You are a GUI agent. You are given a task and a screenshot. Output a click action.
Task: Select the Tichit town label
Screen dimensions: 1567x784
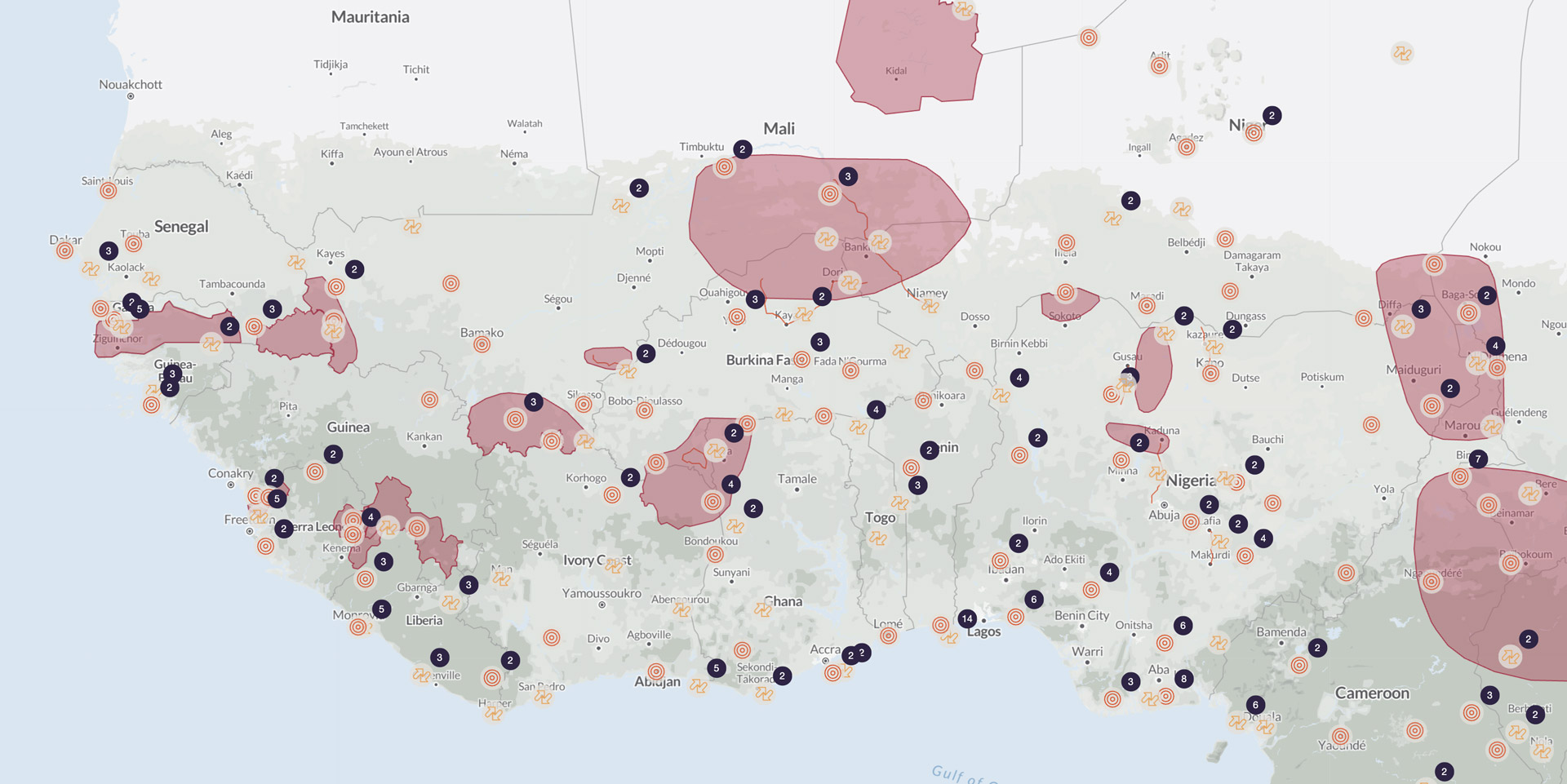click(x=416, y=70)
